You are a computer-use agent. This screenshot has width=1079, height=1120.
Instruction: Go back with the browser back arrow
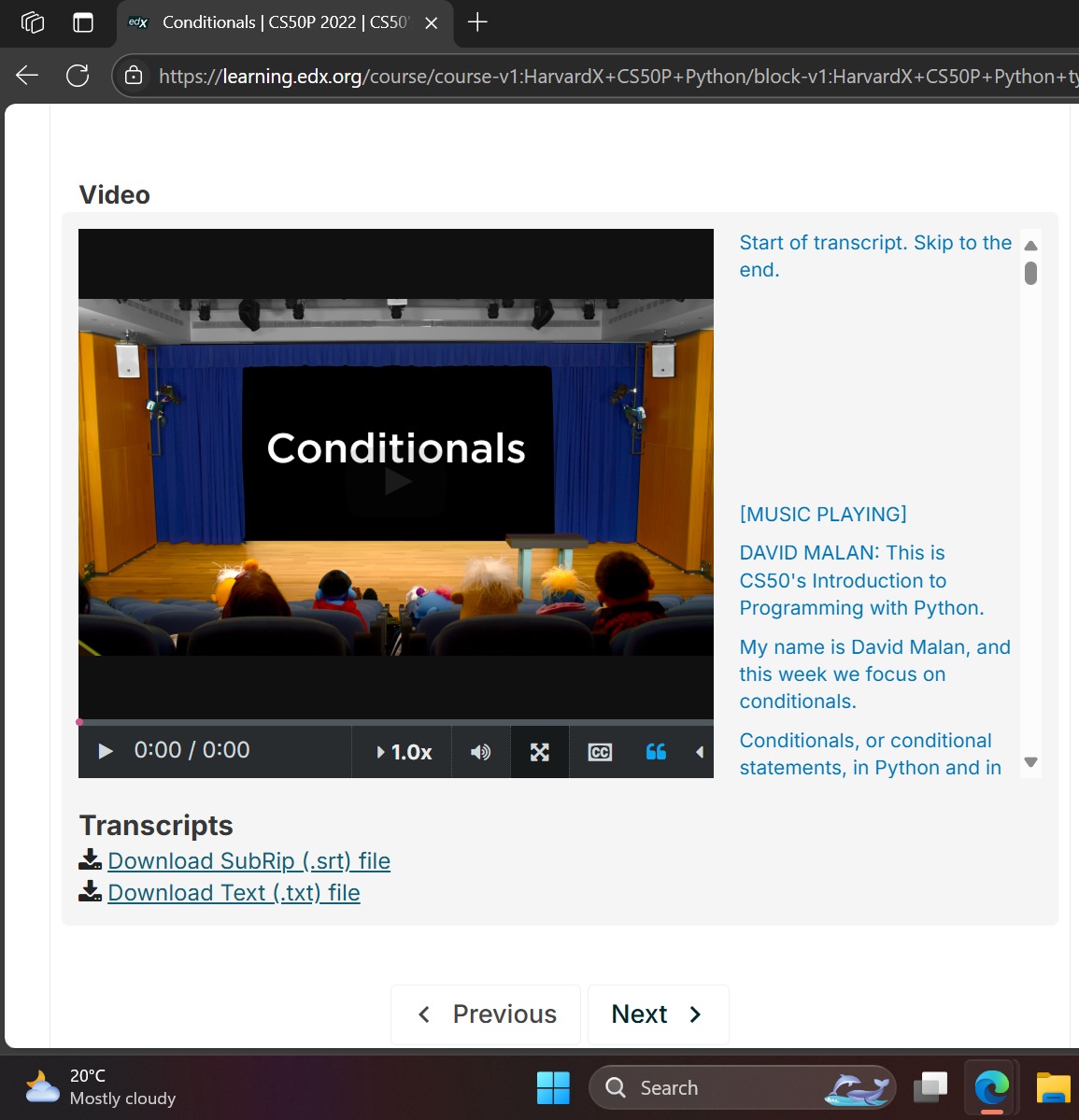27,75
